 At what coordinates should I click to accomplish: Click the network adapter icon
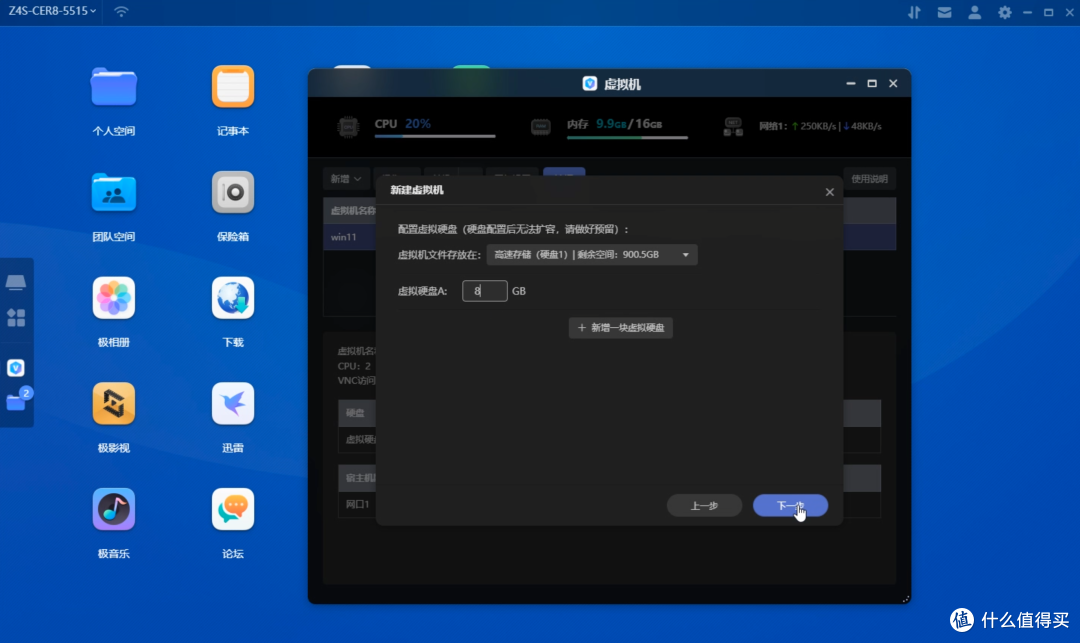tap(733, 127)
